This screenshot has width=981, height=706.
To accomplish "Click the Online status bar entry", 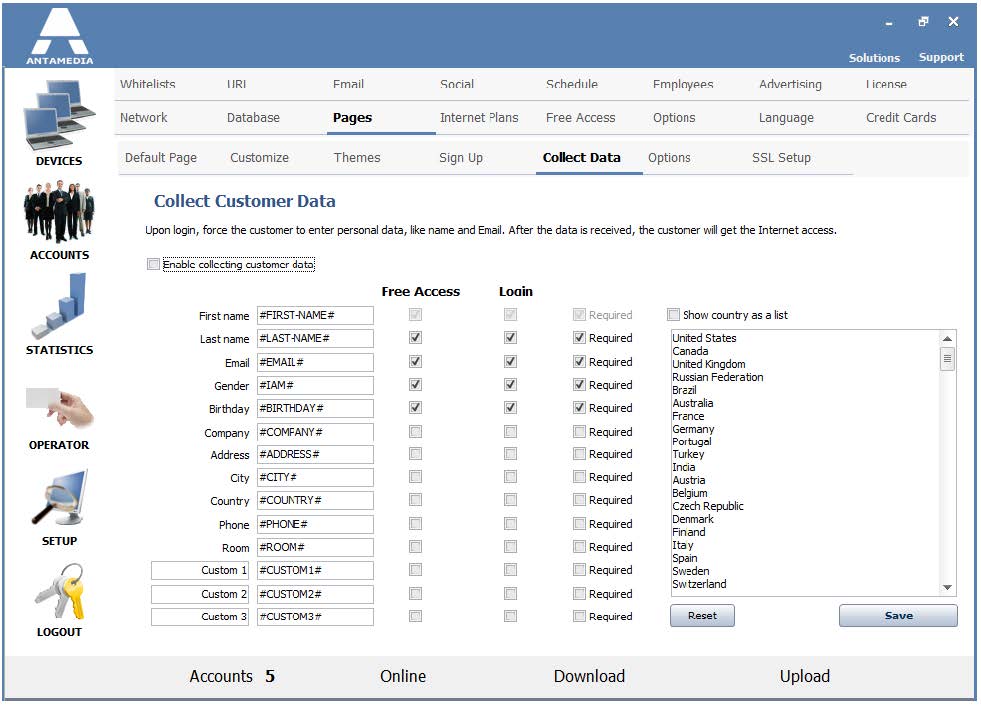I will pos(403,676).
